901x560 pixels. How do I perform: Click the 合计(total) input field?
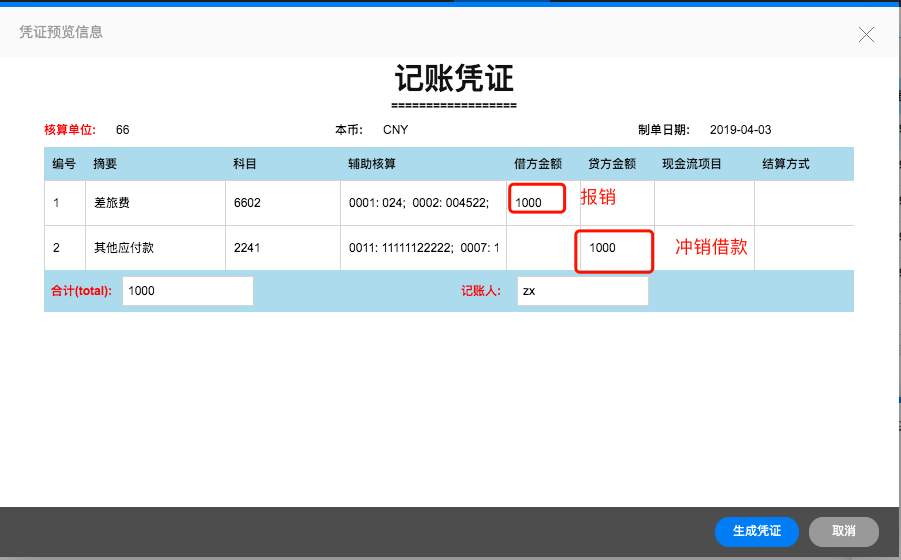click(188, 291)
